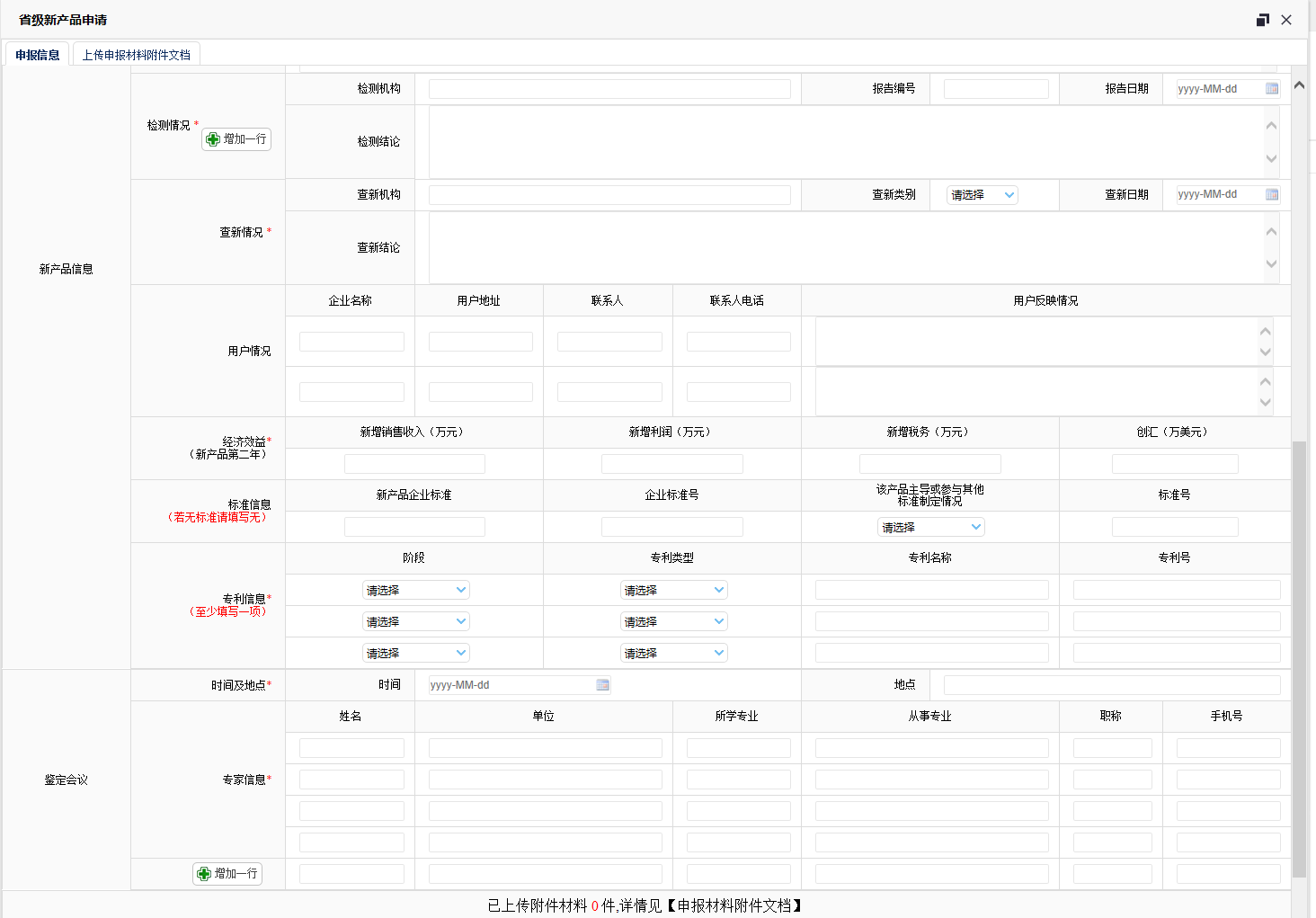This screenshot has height=918, width=1316.
Task: Open third row 阶段 dropdown
Action: click(x=416, y=654)
